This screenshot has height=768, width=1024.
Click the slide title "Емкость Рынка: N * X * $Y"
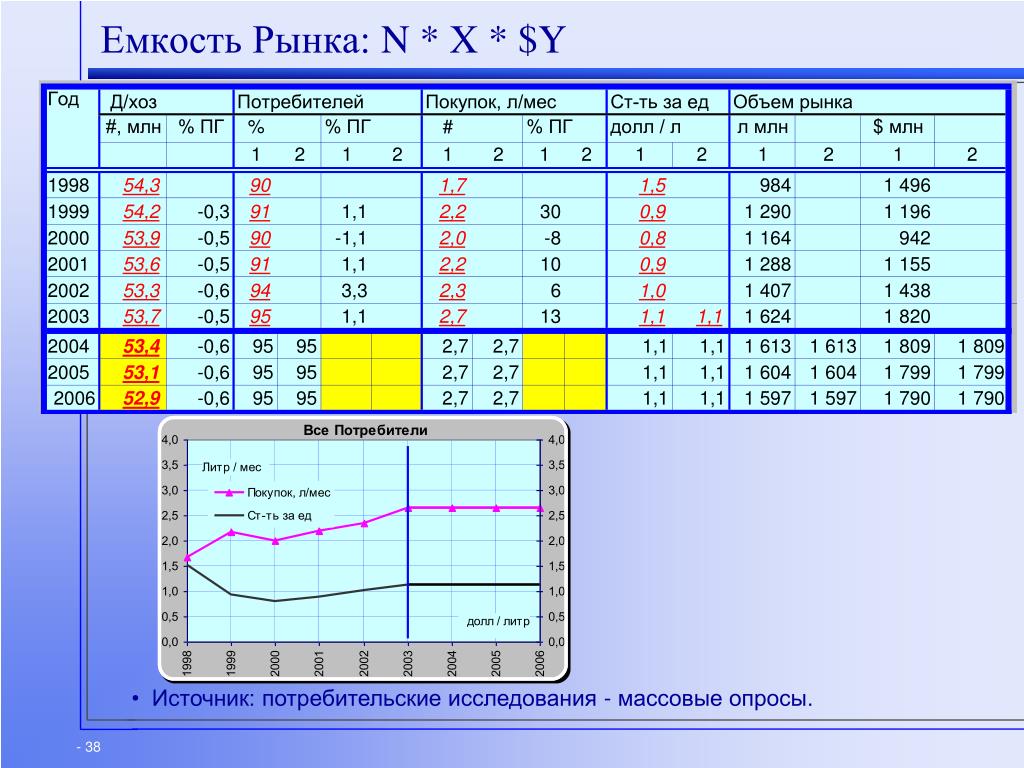[x=333, y=40]
